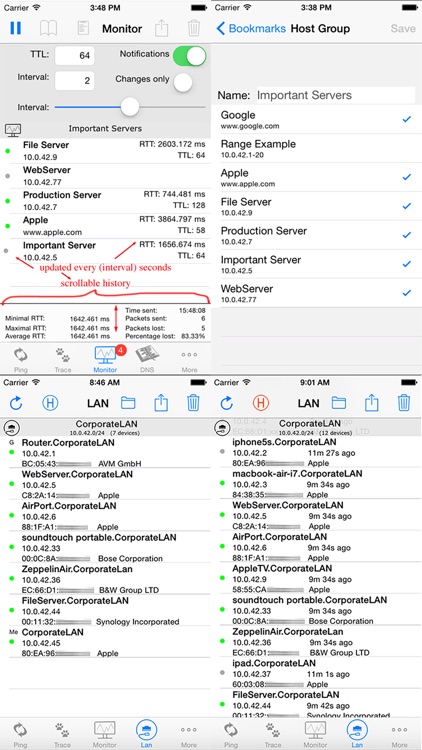Viewport: 422px width, 750px height.
Task: Open Ping tab on the Monitor screen
Action: (x=21, y=360)
